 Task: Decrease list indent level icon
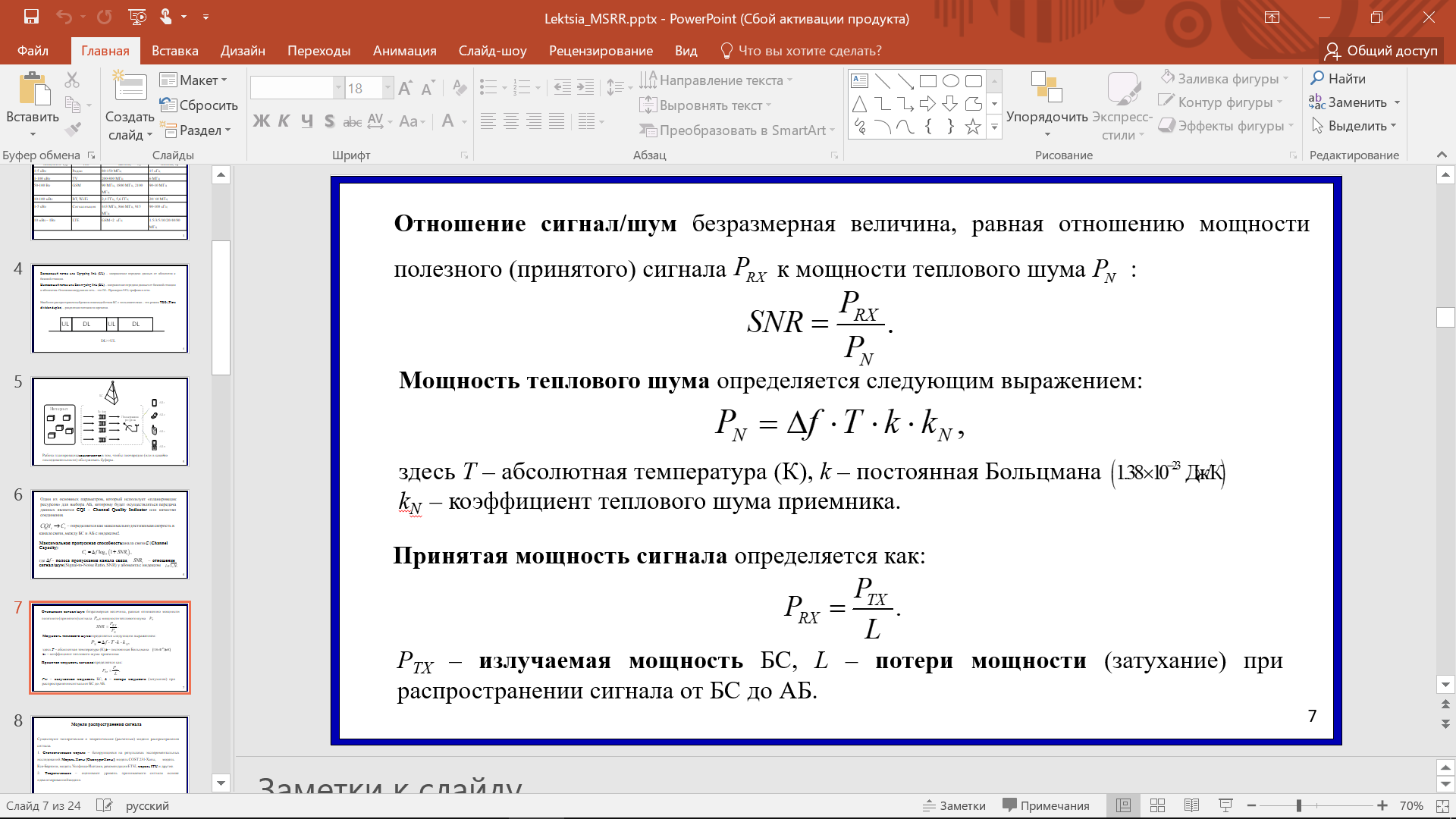click(563, 87)
